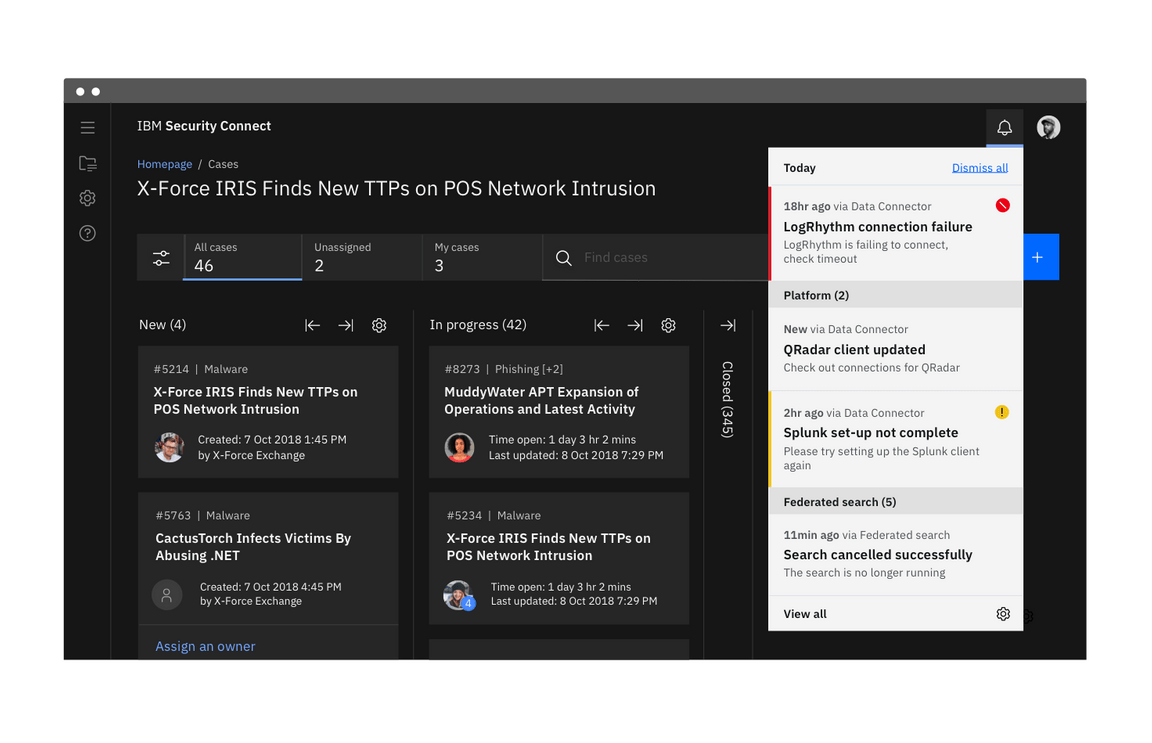Open notification settings gear beside View all

coord(1003,613)
